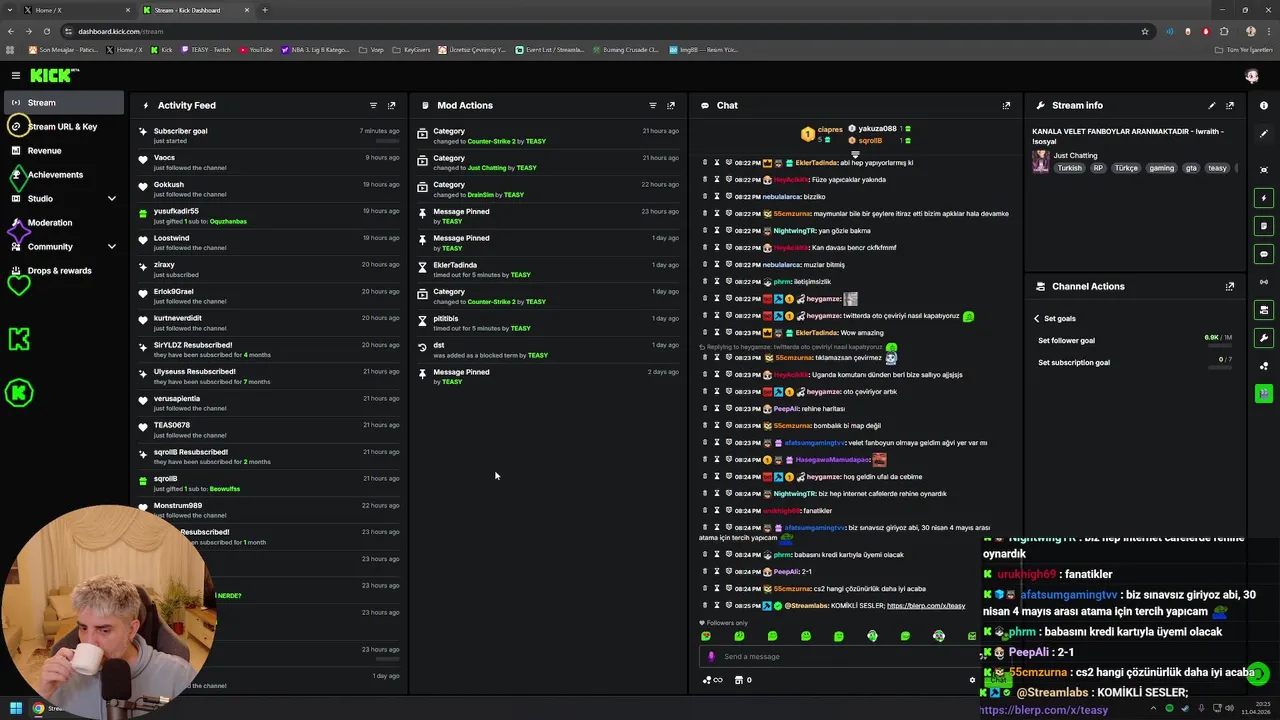Open the YouTube bookmark
Image resolution: width=1280 pixels, height=720 pixels.
click(256, 50)
